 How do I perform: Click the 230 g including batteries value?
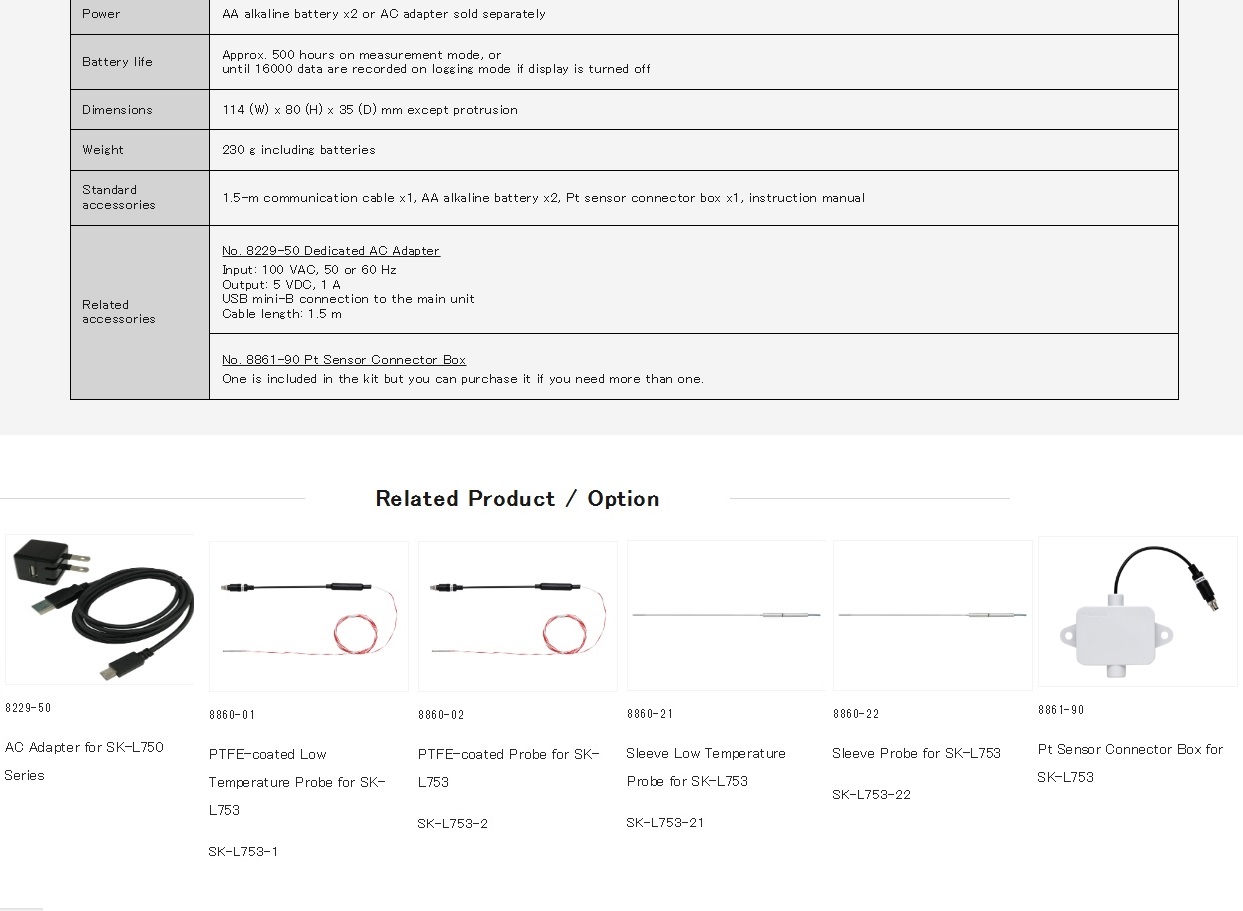point(299,150)
